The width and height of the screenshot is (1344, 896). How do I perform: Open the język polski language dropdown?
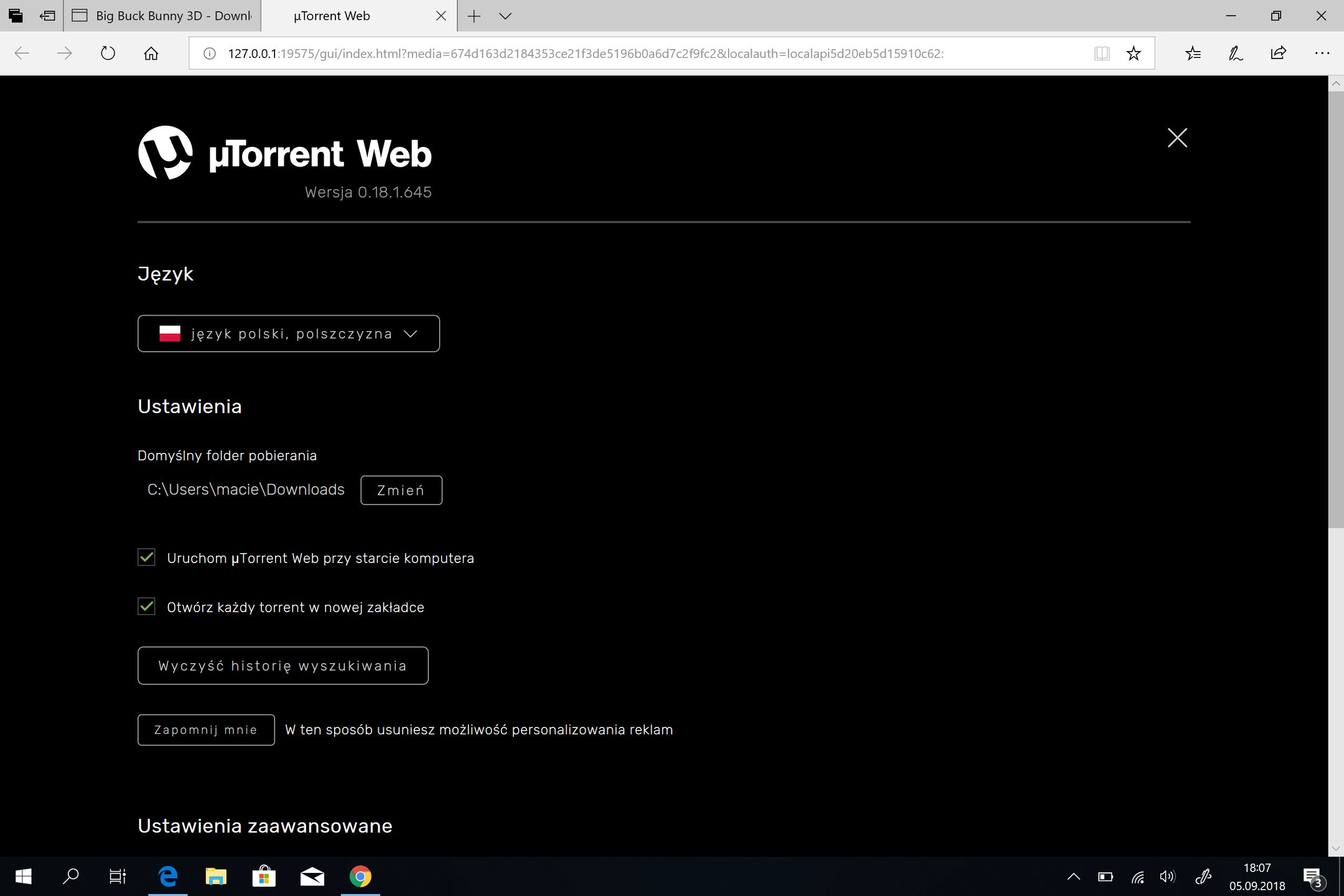288,334
